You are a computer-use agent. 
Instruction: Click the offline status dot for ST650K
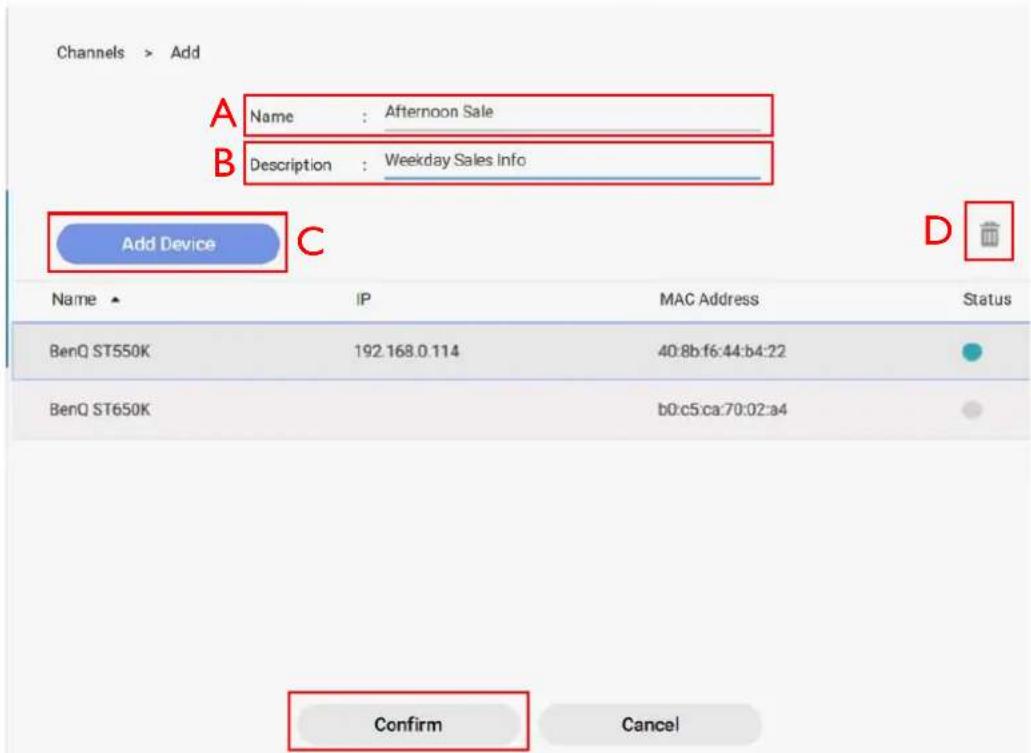point(972,410)
